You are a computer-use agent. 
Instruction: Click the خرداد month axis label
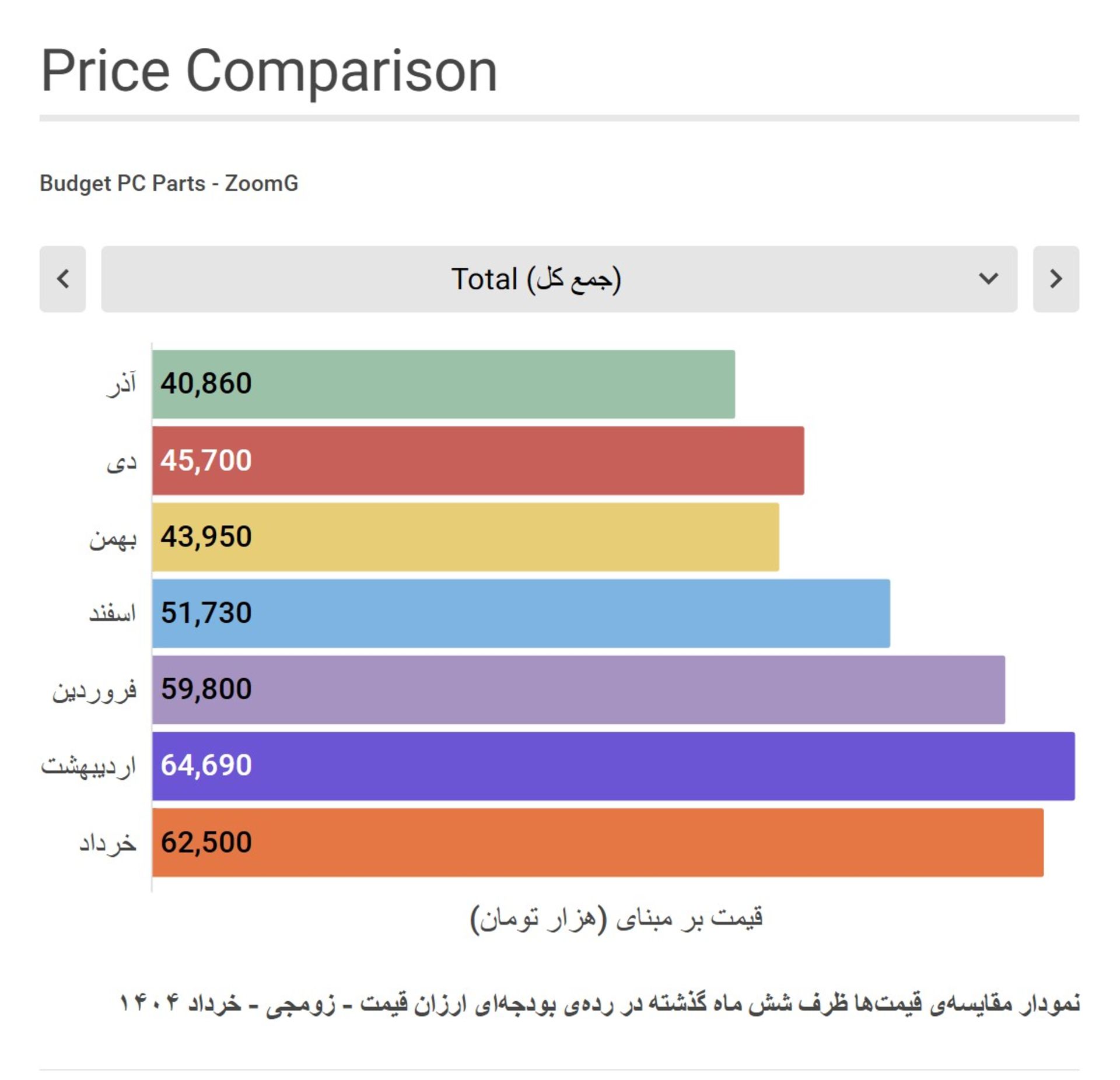click(108, 843)
